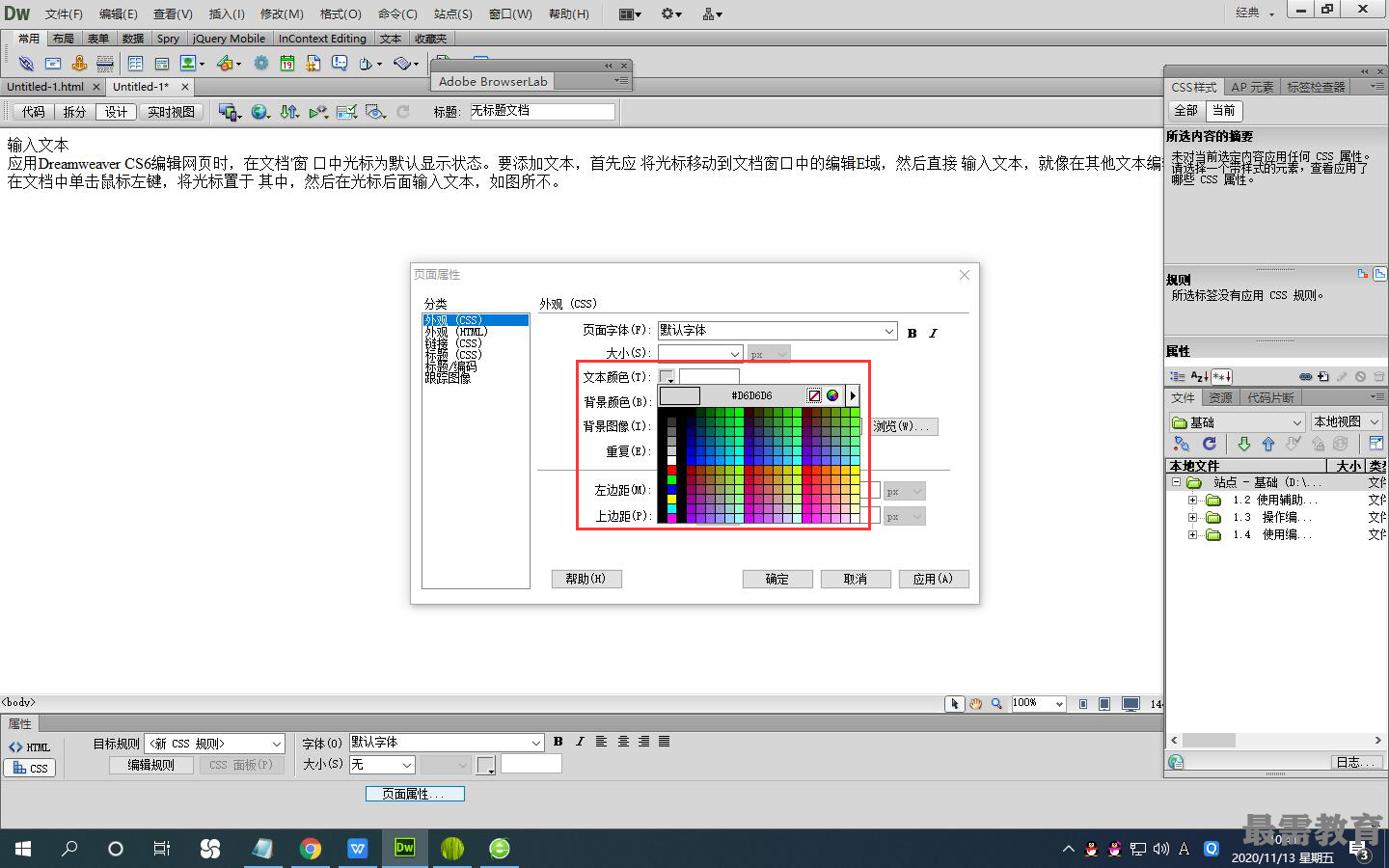This screenshot has width=1389, height=868.
Task: Toggle bold in the Properties inspector
Action: [x=558, y=742]
